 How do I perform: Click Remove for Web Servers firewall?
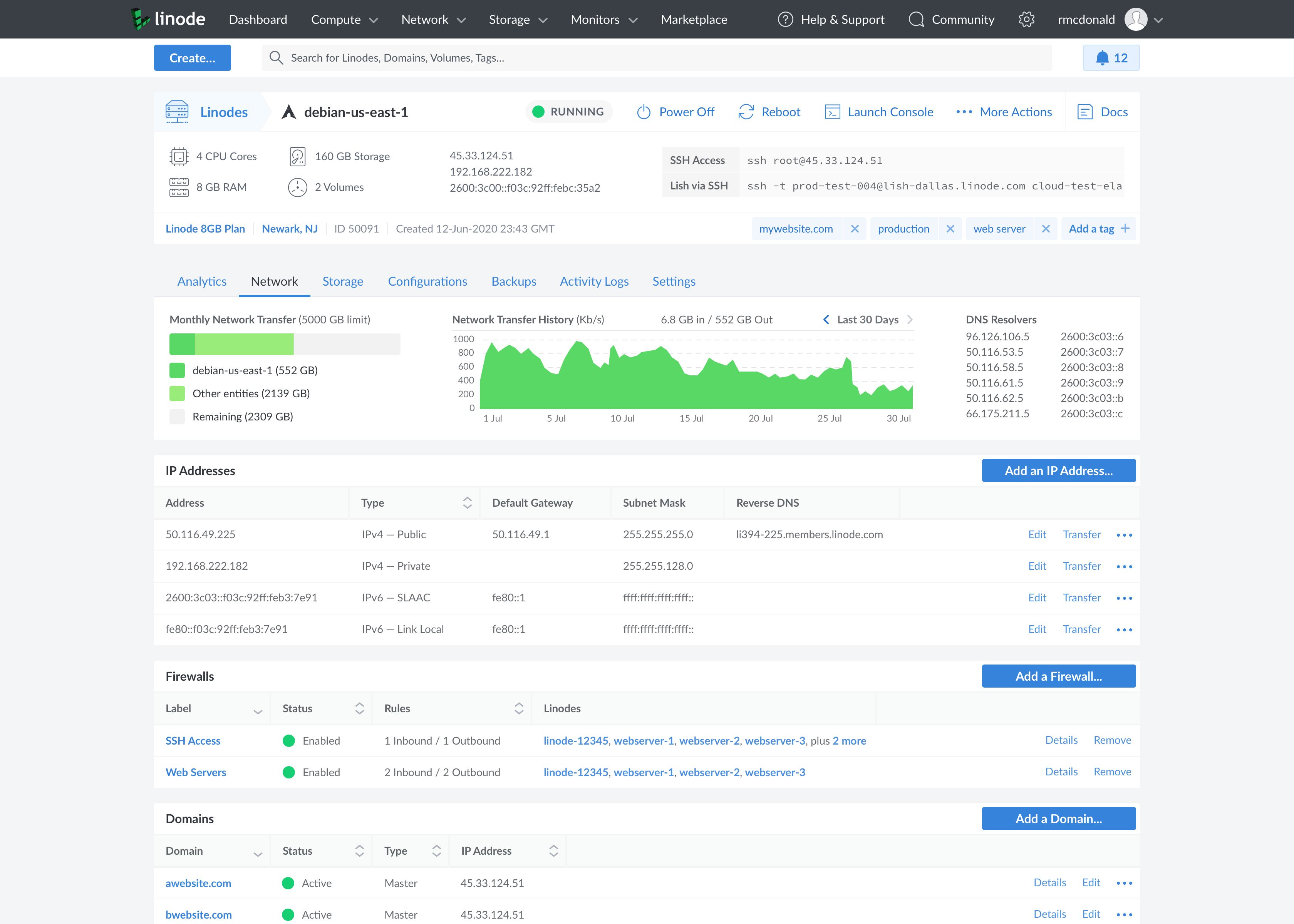[1112, 772]
